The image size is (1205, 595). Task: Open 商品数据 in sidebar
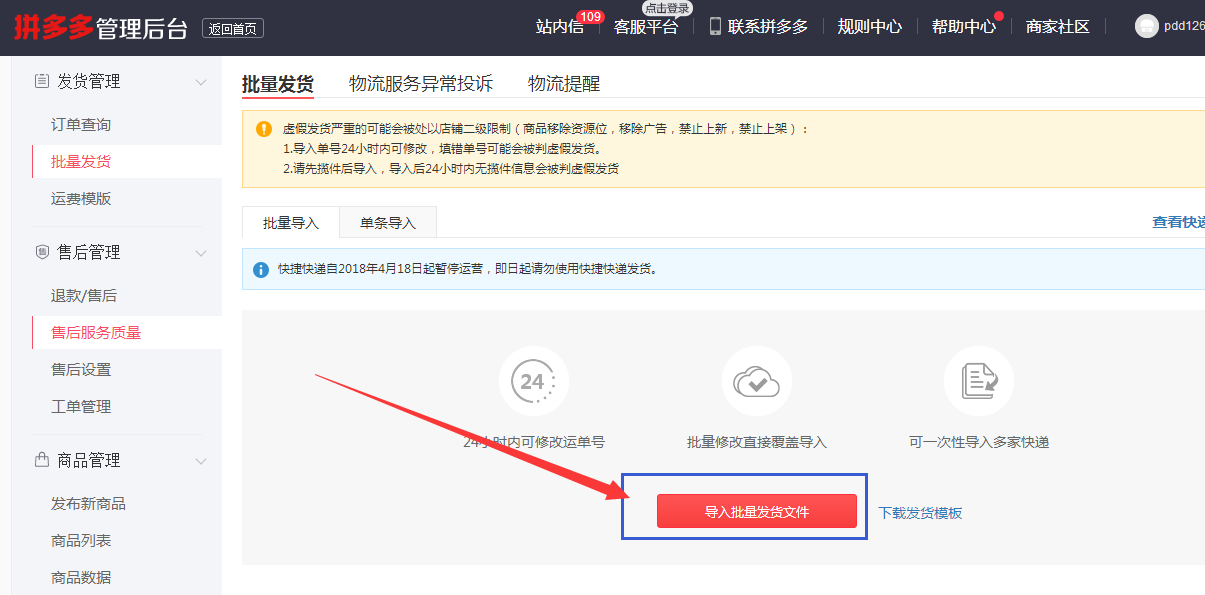pyautogui.click(x=81, y=578)
